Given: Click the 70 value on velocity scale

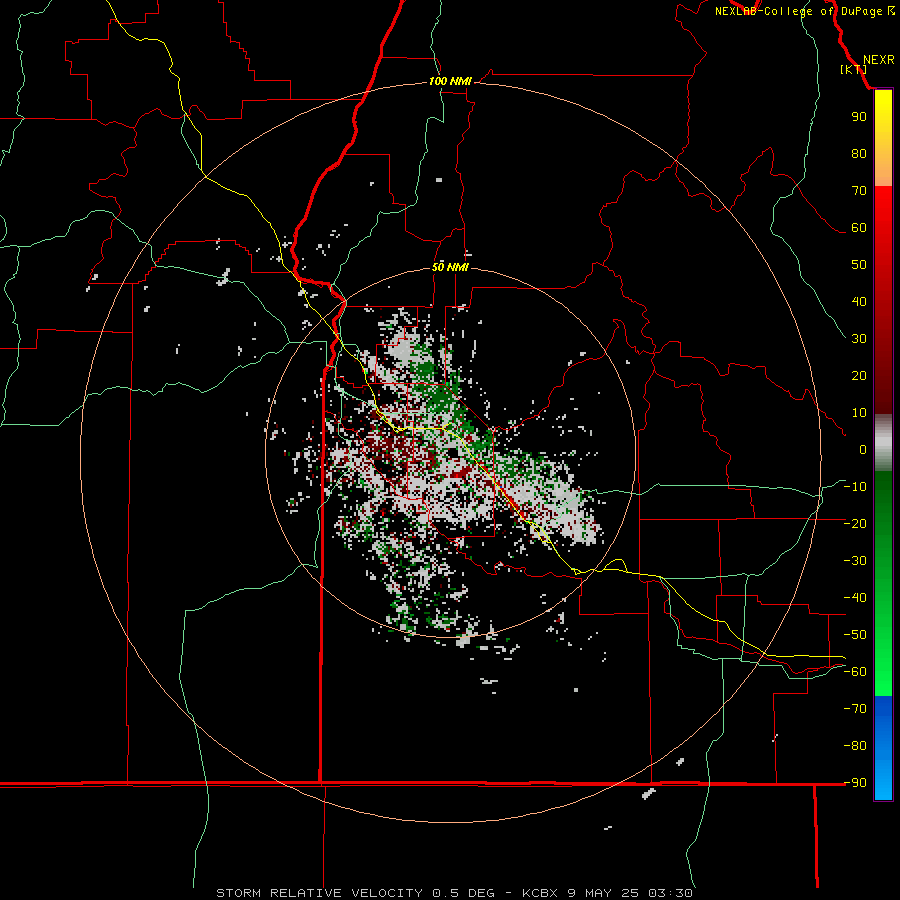Looking at the screenshot, I should pos(859,191).
